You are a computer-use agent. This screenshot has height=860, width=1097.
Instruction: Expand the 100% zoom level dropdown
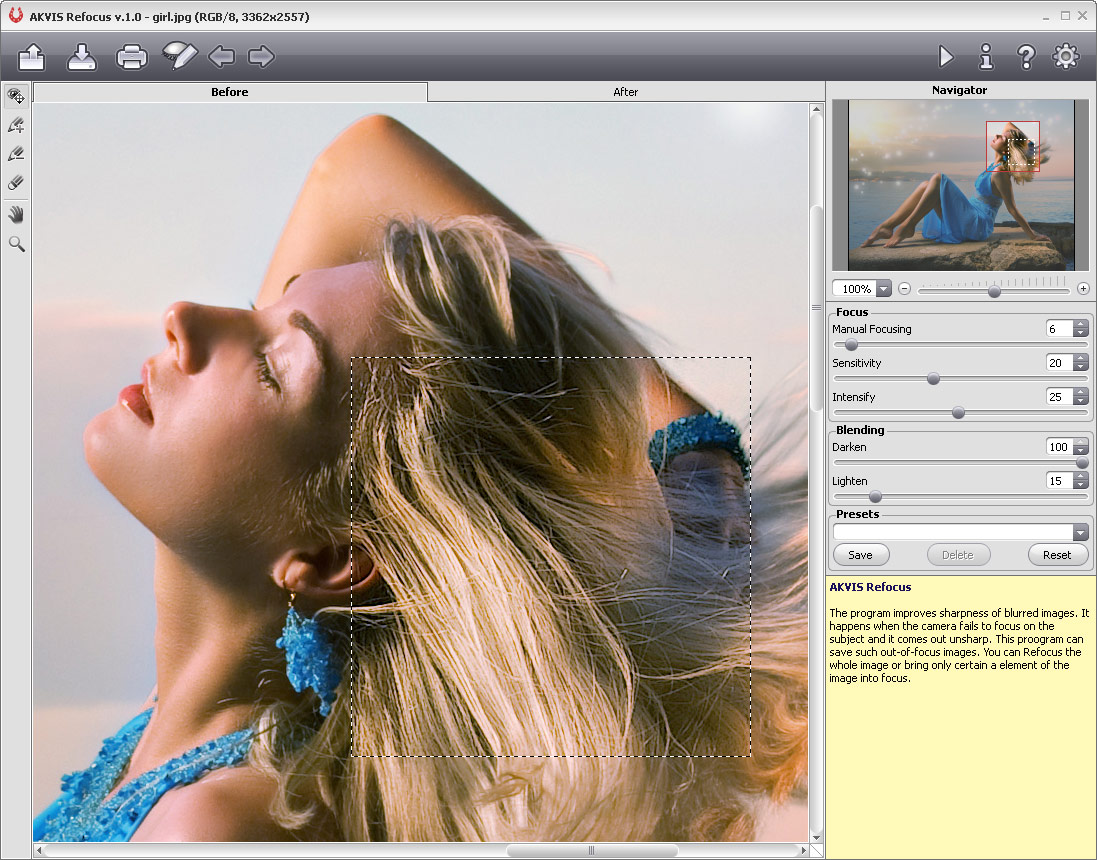(883, 289)
